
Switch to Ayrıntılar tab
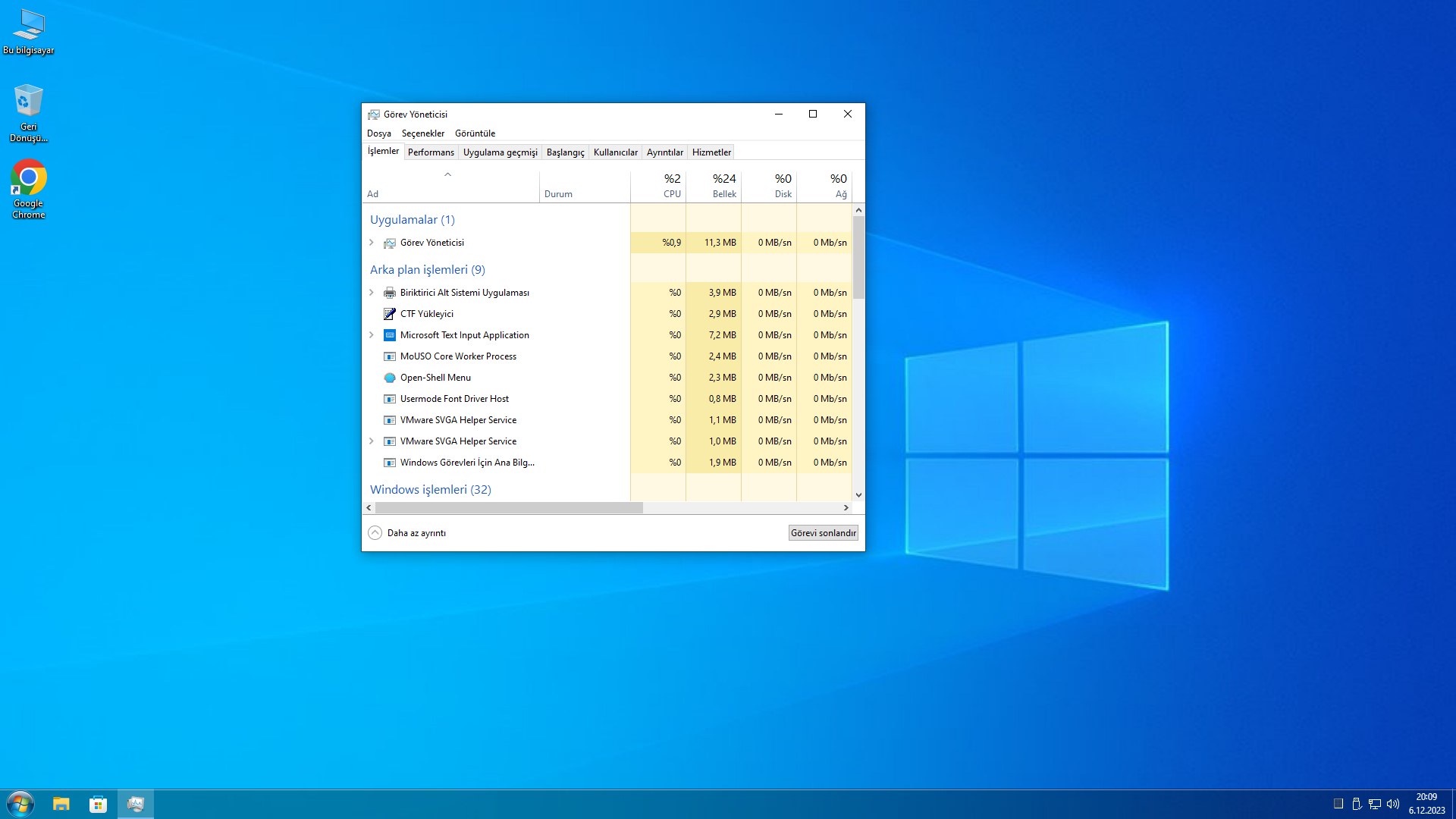[x=665, y=152]
